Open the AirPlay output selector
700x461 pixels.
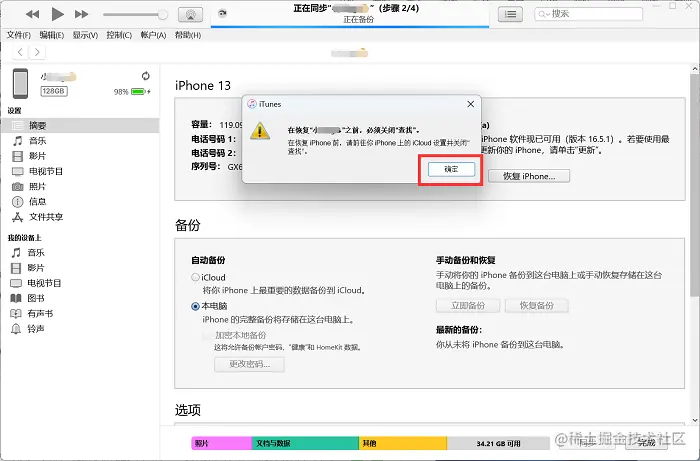(x=190, y=15)
